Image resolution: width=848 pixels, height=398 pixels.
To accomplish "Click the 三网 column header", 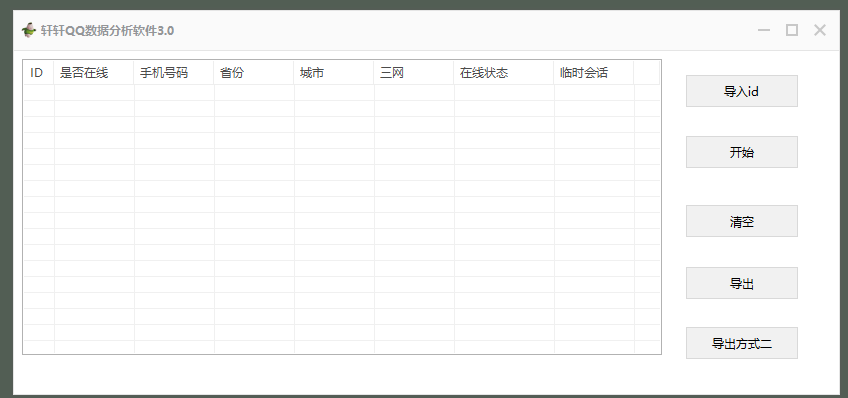I will click(414, 72).
